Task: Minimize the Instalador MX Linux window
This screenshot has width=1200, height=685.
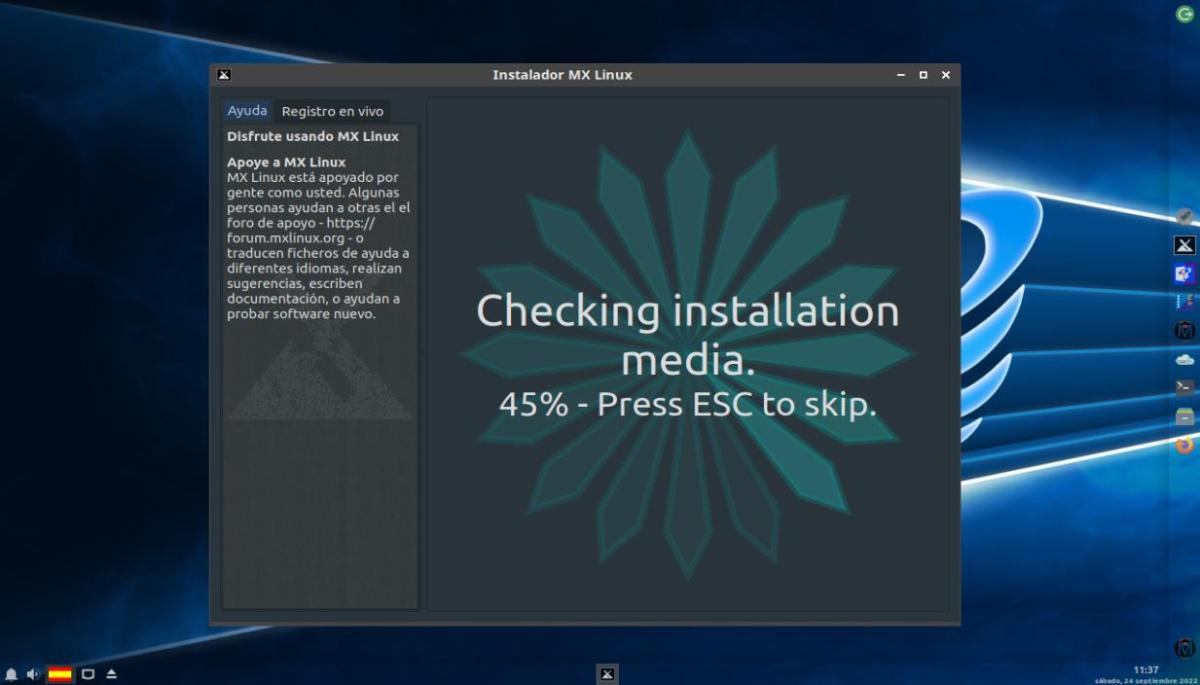Action: pos(901,75)
